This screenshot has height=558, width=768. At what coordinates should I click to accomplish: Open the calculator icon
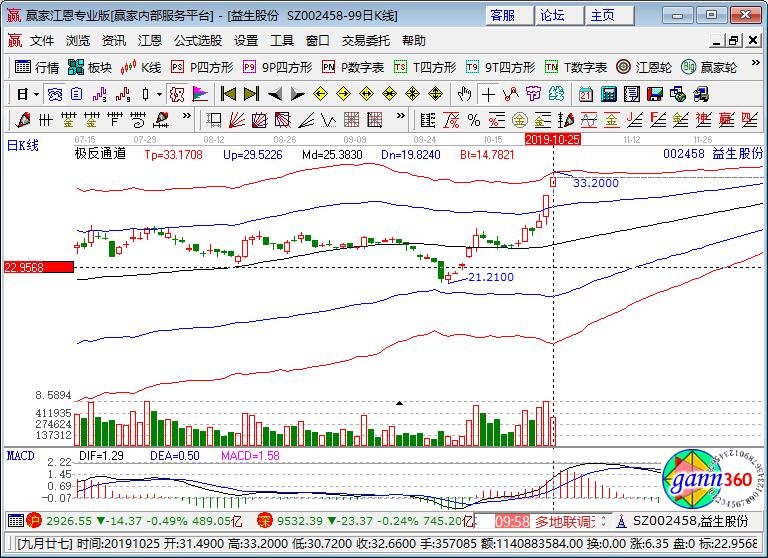click(608, 94)
